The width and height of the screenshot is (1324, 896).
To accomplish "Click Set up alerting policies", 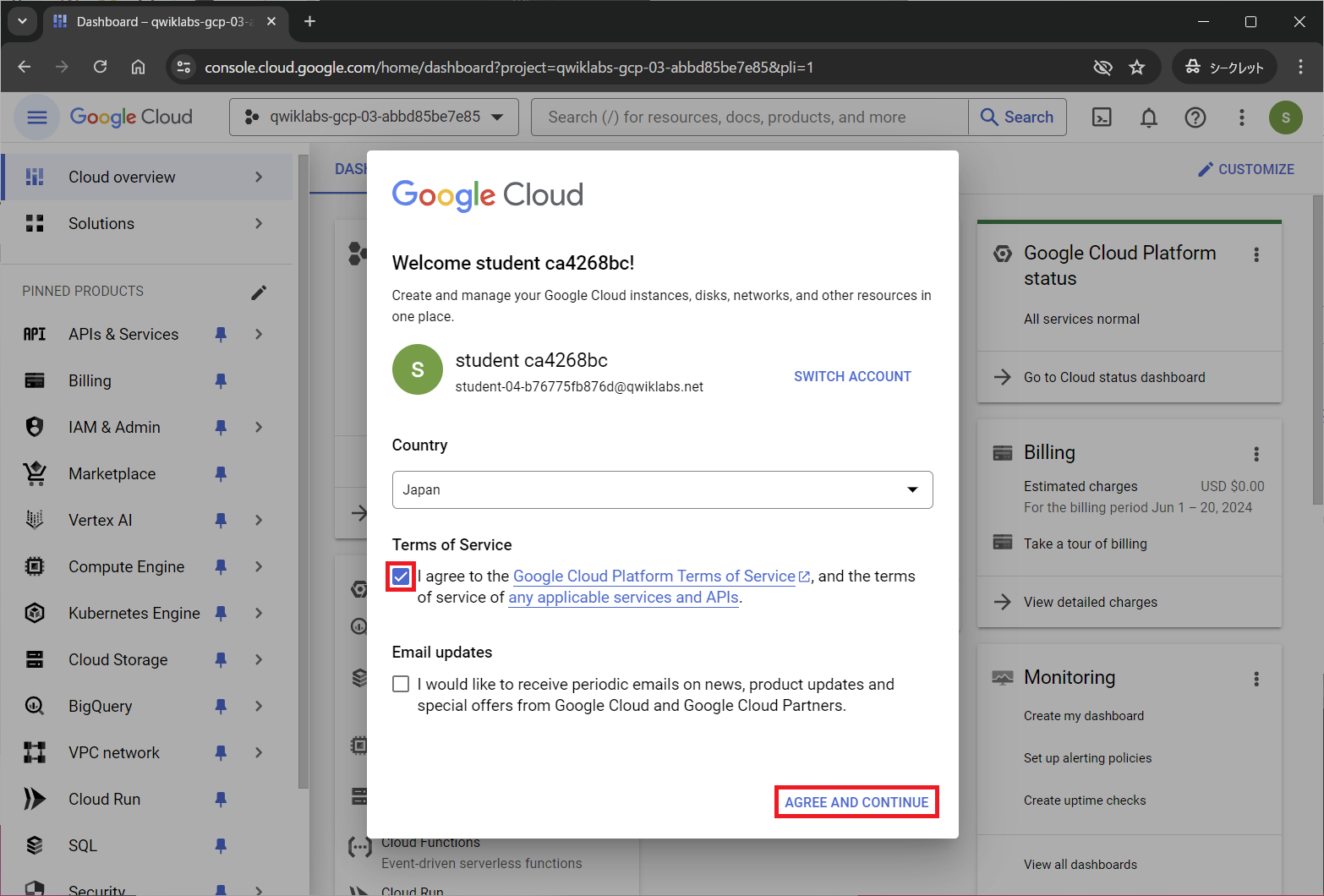I will click(1087, 758).
